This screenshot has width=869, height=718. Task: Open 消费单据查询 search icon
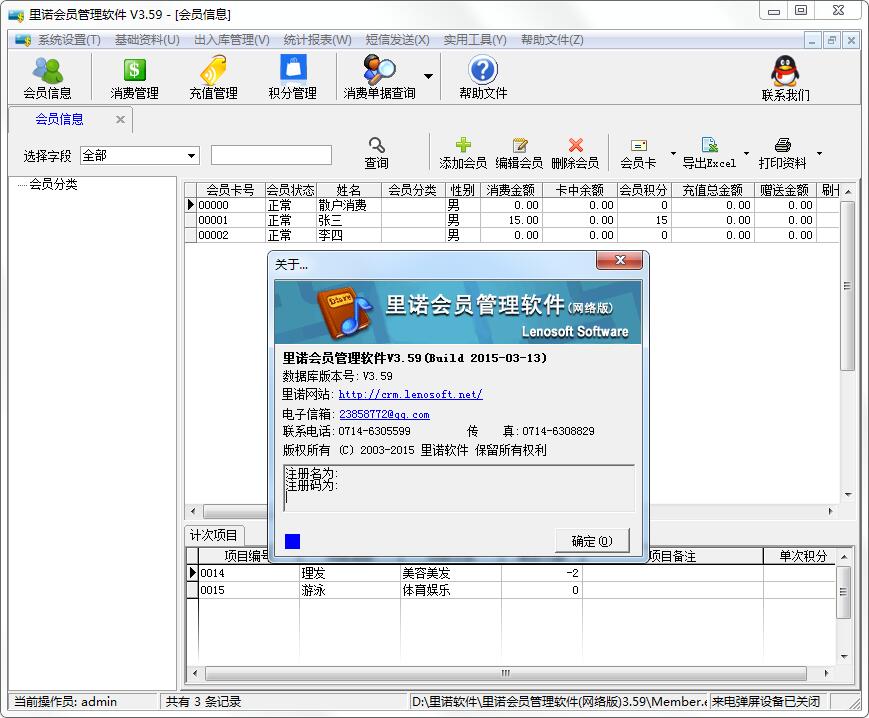click(x=380, y=69)
